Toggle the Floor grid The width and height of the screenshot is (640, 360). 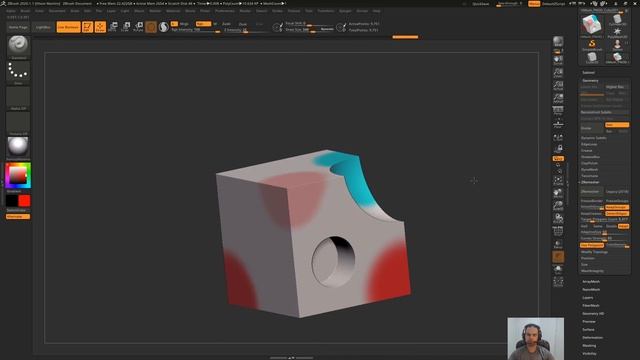point(558,124)
